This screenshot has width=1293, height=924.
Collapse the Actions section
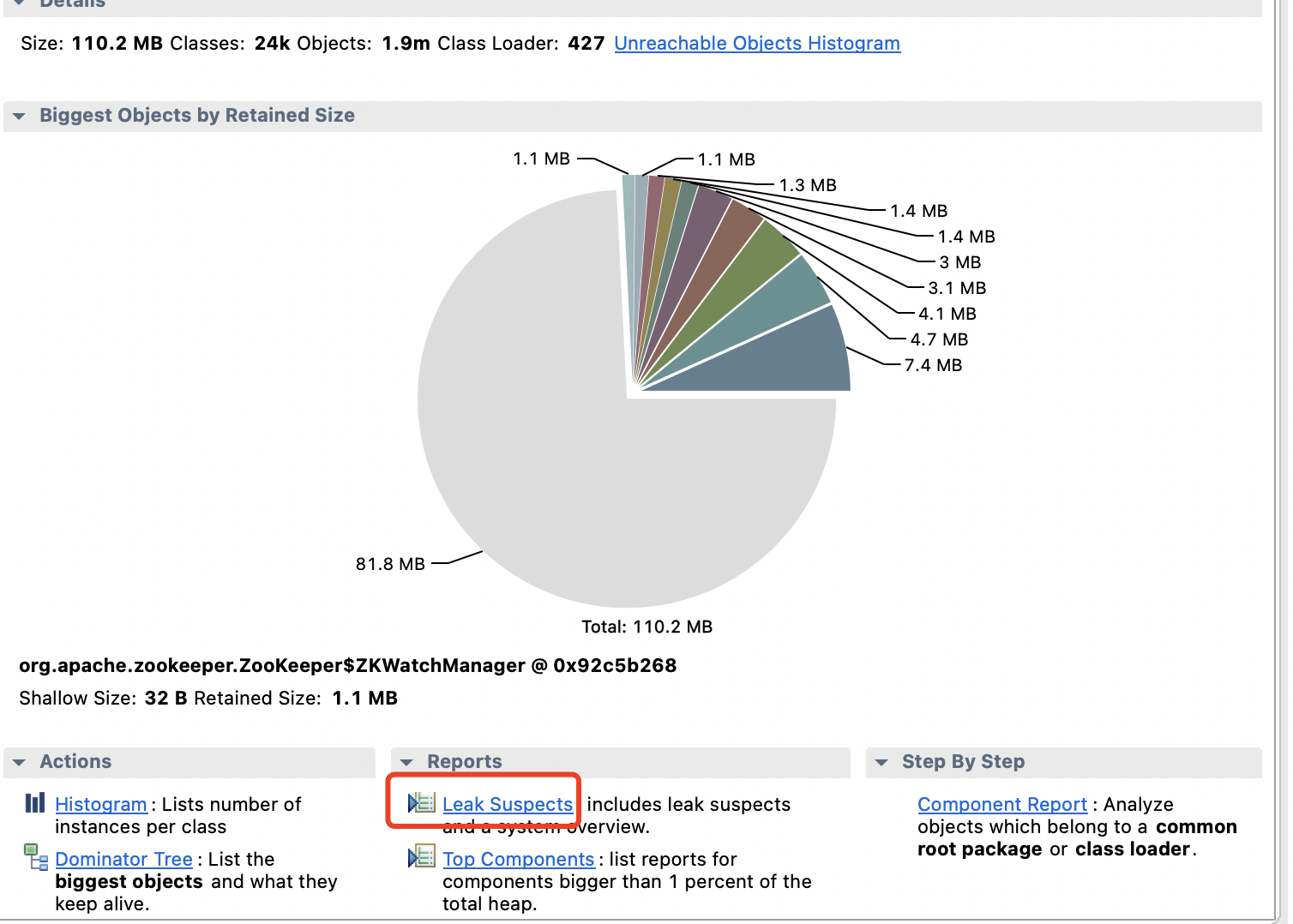19,762
